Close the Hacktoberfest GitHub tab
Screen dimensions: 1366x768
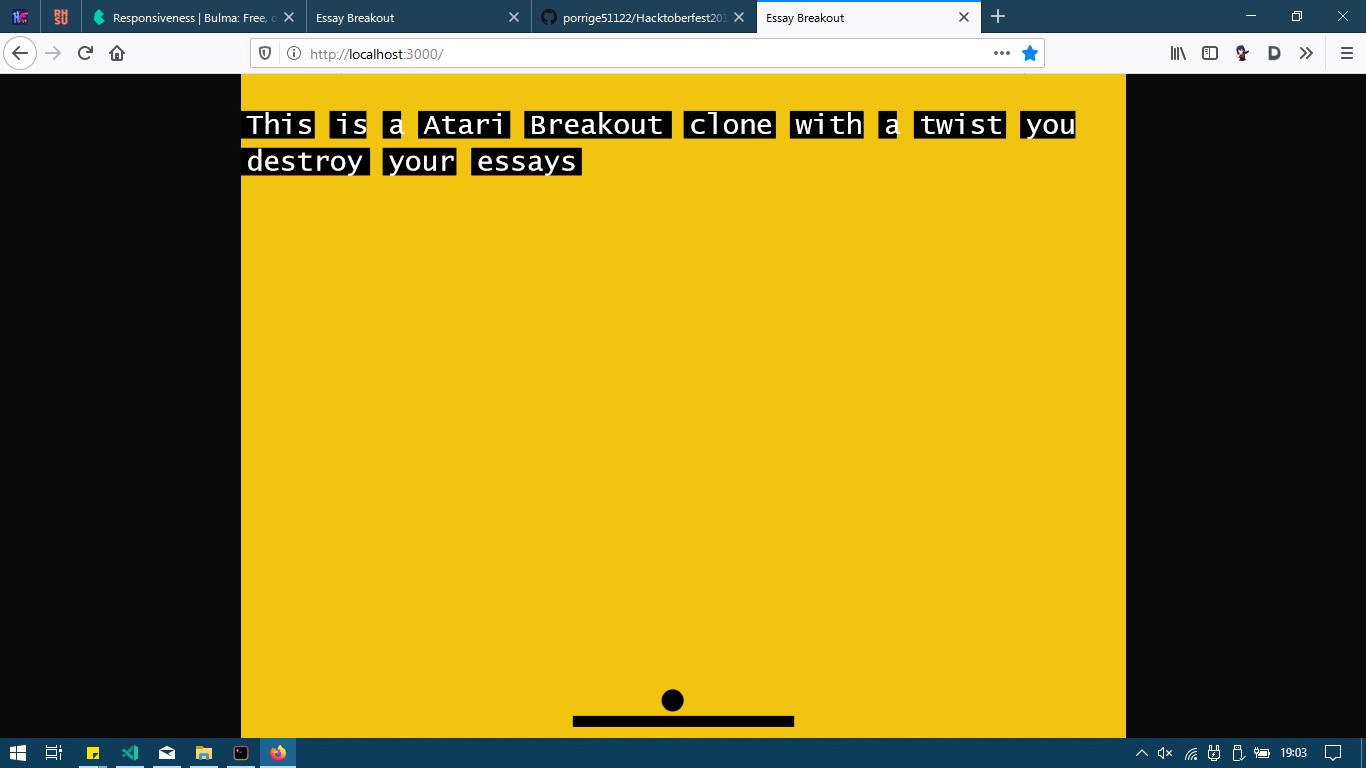pyautogui.click(x=739, y=17)
